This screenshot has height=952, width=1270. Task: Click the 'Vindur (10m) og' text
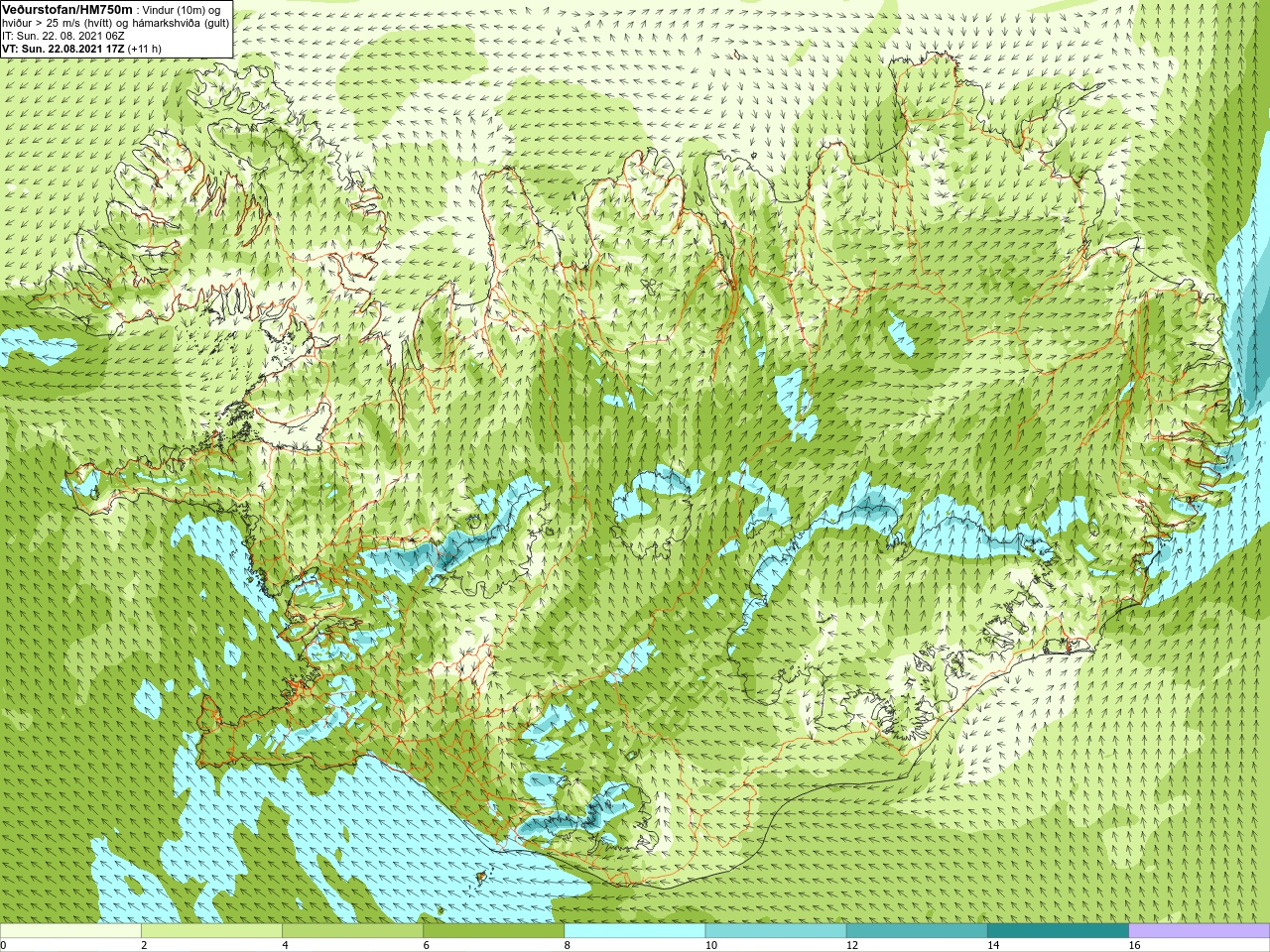[x=182, y=9]
